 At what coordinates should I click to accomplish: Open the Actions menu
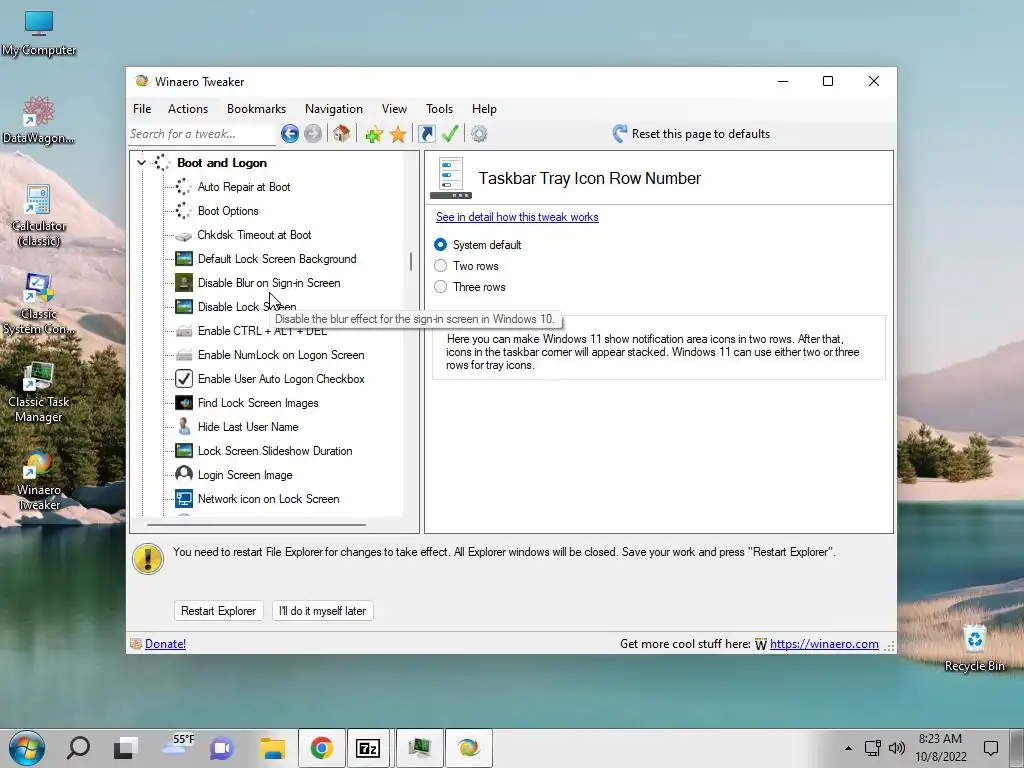click(188, 109)
